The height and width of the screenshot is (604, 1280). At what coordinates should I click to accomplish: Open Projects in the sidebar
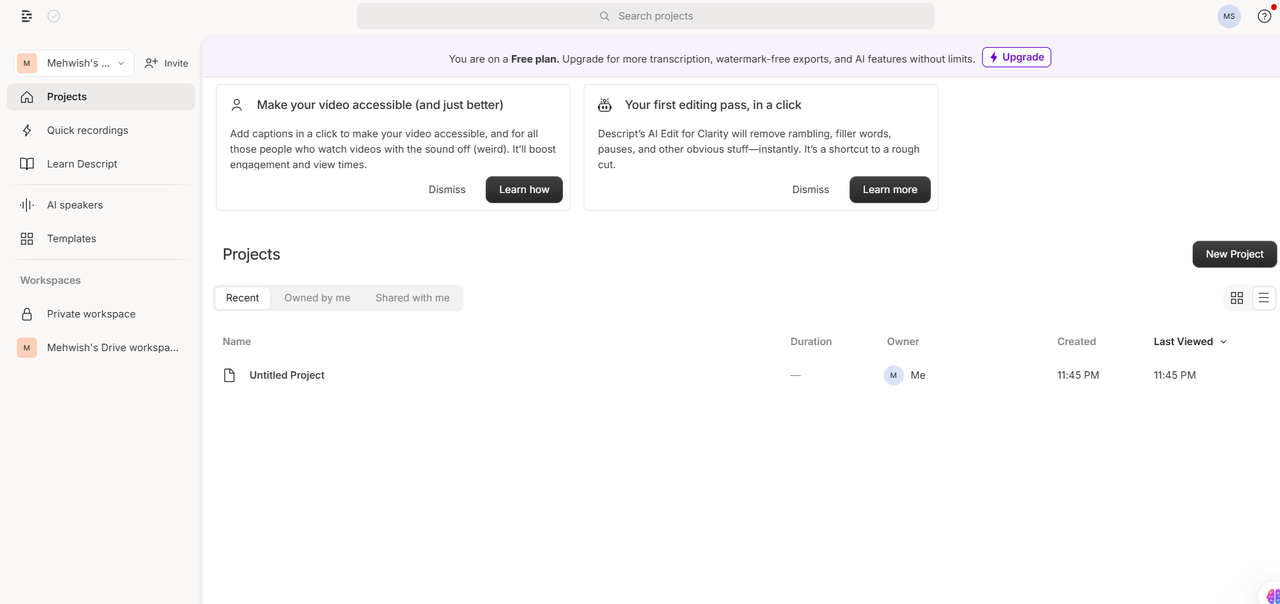coord(101,97)
